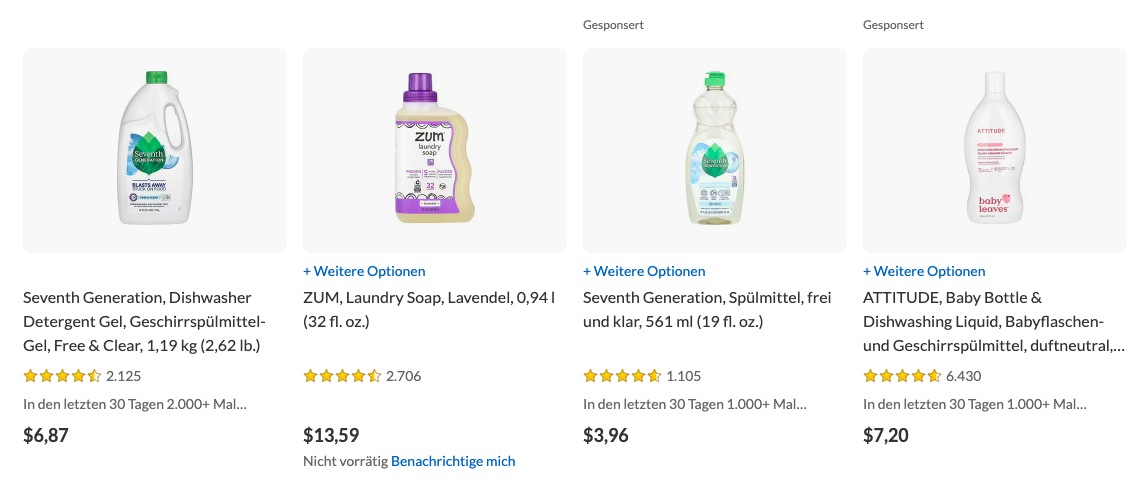This screenshot has height=495, width=1147.
Task: Click star rating of ZUM soap (2.706)
Action: (342, 376)
